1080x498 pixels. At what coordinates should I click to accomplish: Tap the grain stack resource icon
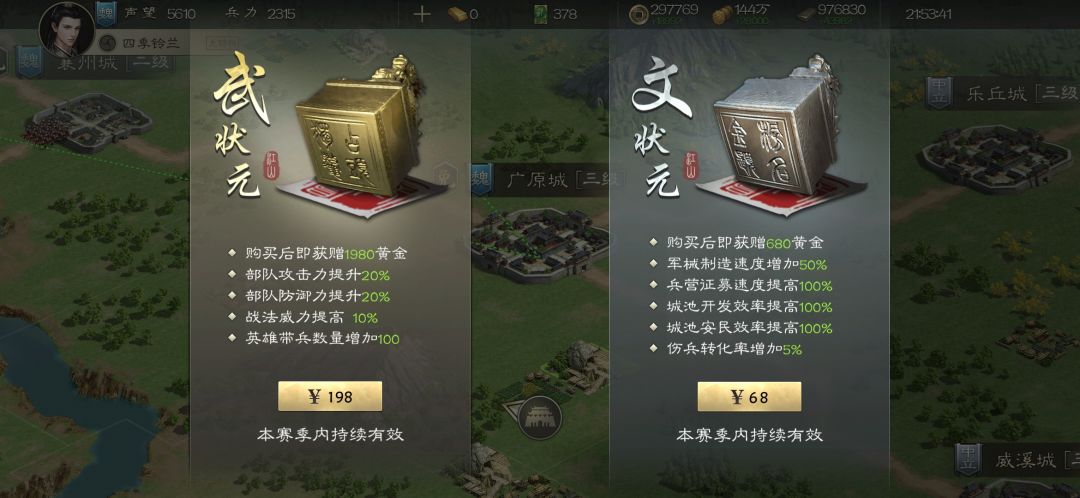pos(722,14)
